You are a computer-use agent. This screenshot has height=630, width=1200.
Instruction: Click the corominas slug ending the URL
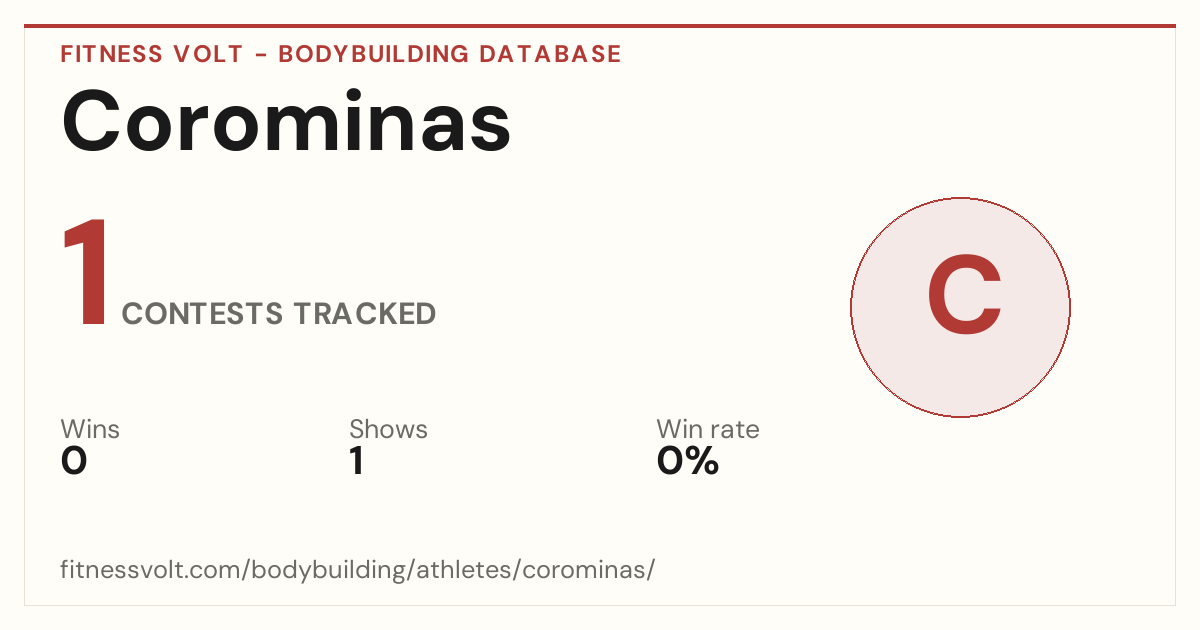584,571
